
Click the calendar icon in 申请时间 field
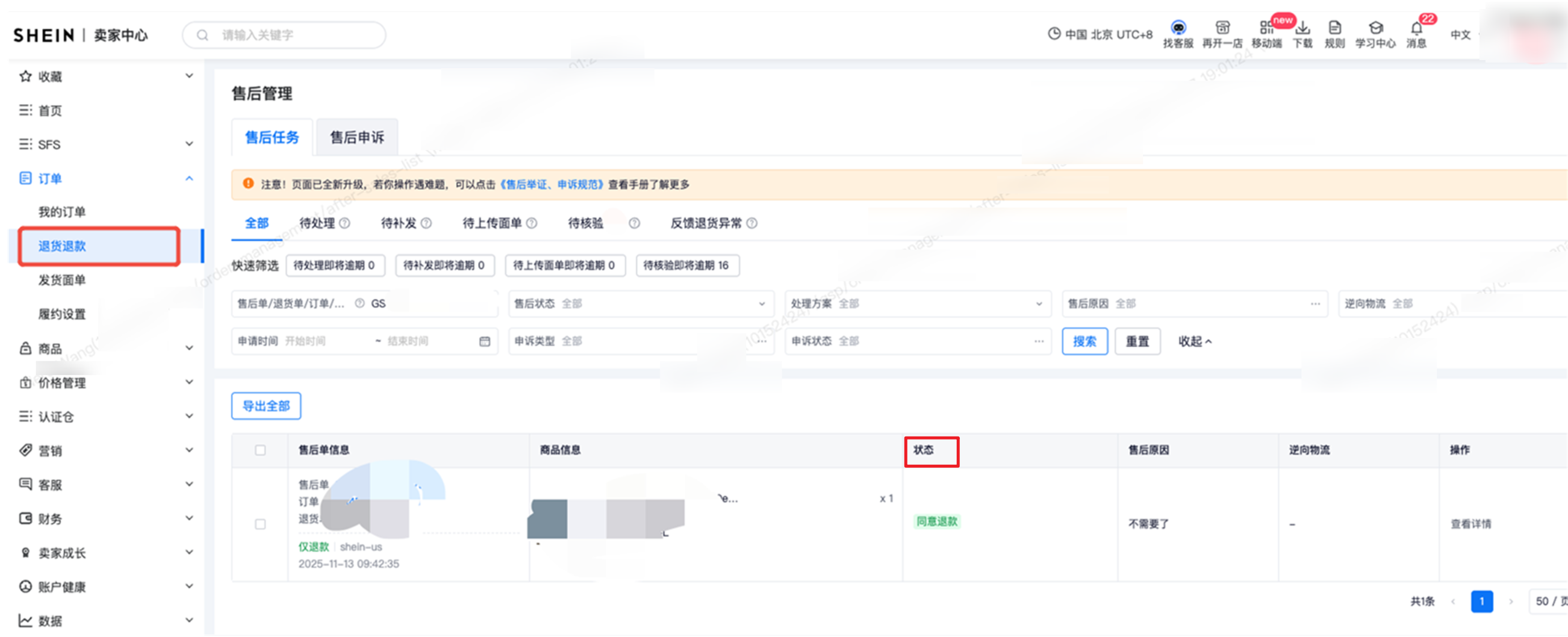[x=485, y=341]
